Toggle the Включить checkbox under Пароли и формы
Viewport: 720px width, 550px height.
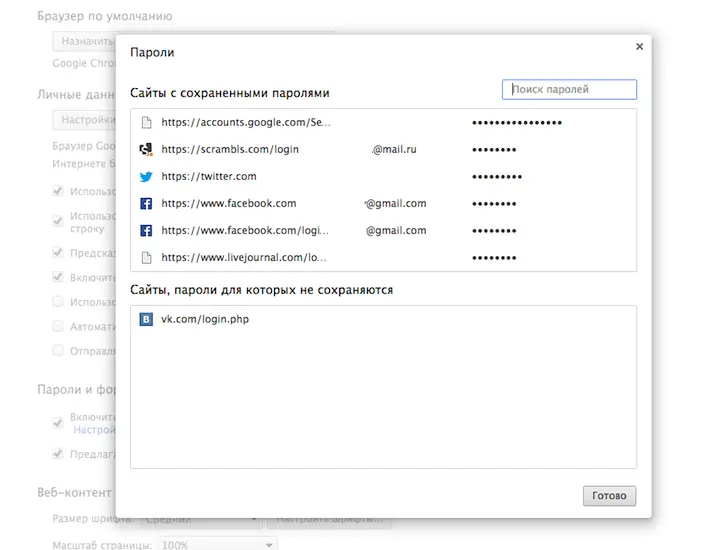coord(58,423)
